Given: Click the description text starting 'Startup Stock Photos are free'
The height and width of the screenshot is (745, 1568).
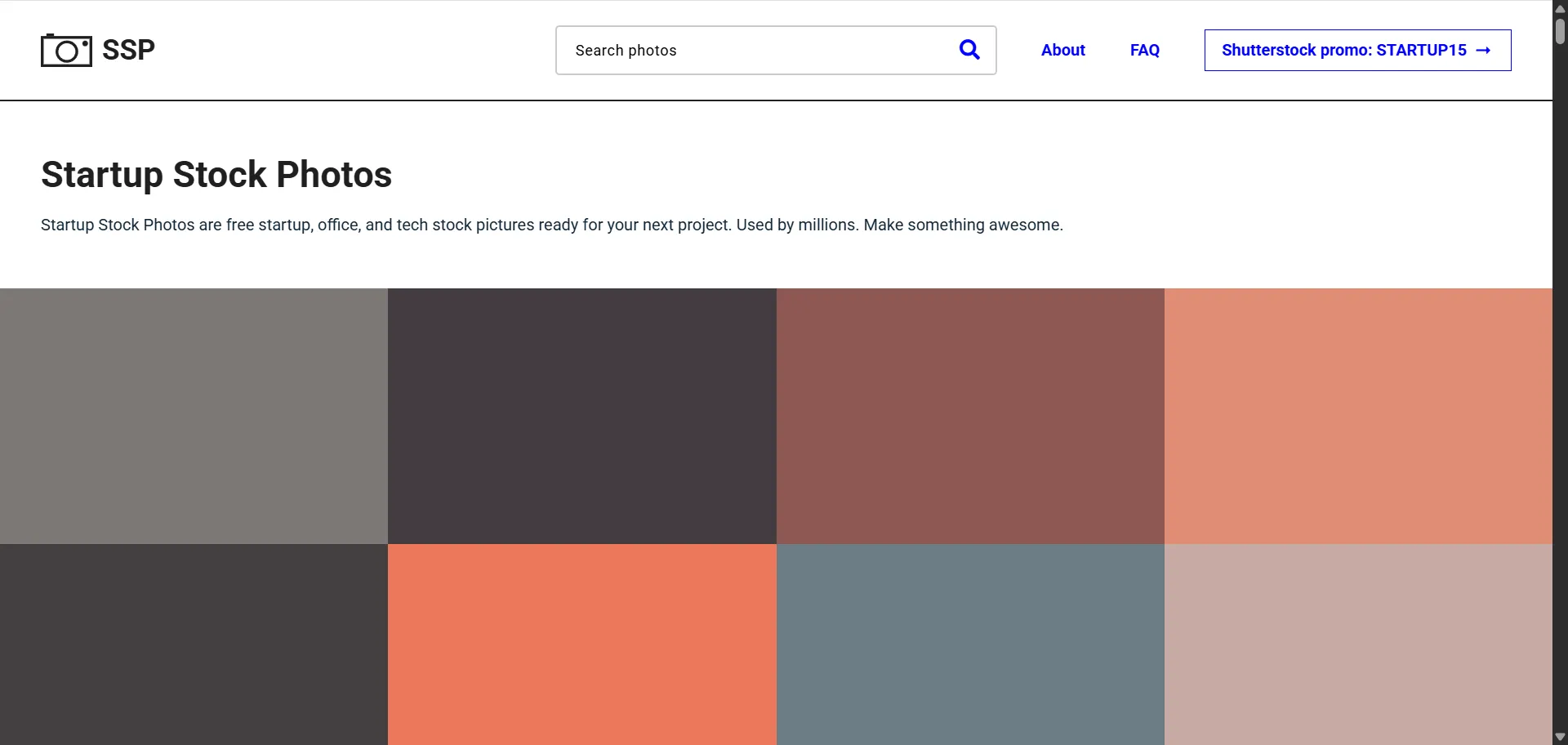Looking at the screenshot, I should pos(552,225).
